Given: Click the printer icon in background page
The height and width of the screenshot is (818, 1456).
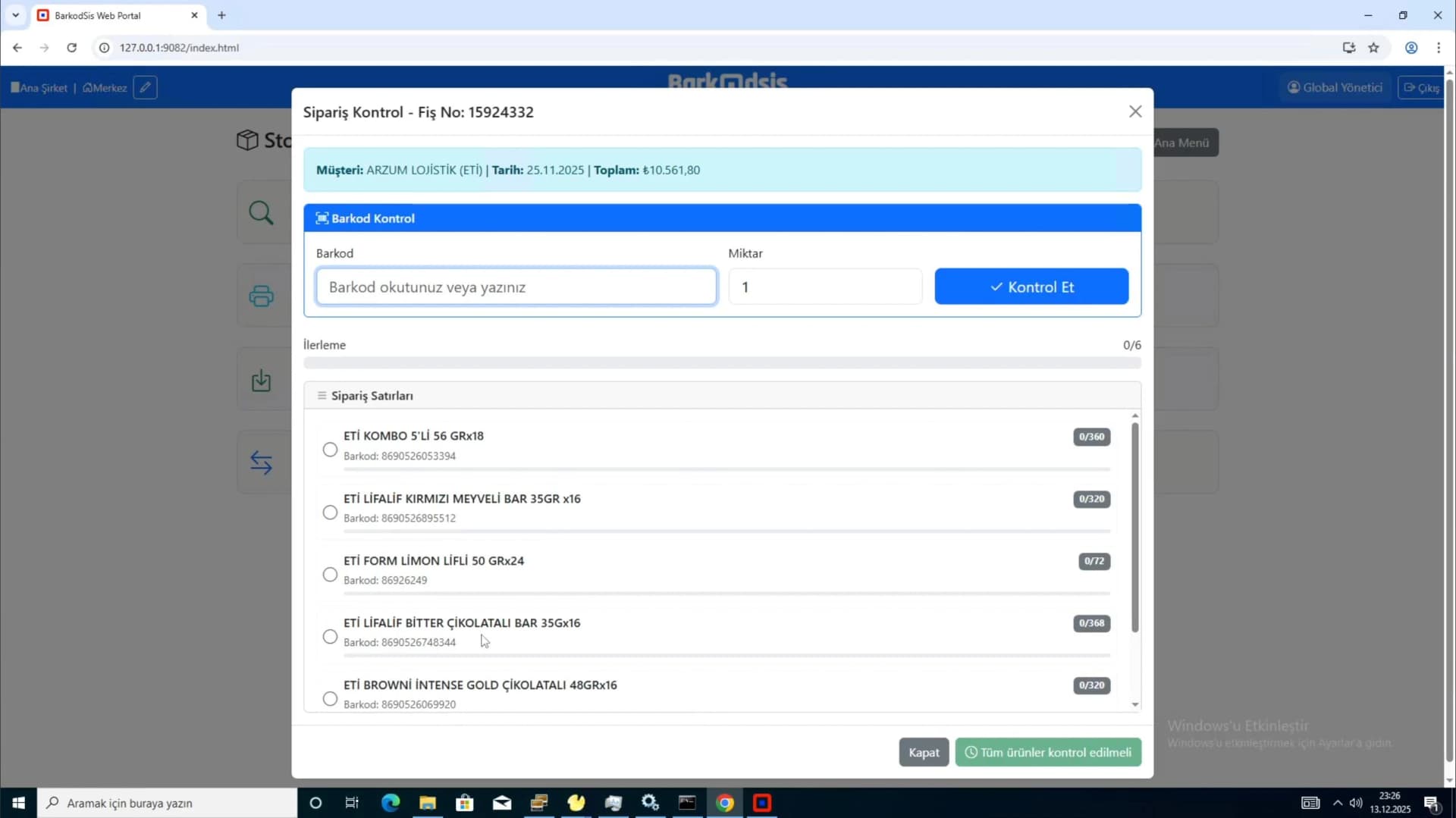Looking at the screenshot, I should (261, 296).
